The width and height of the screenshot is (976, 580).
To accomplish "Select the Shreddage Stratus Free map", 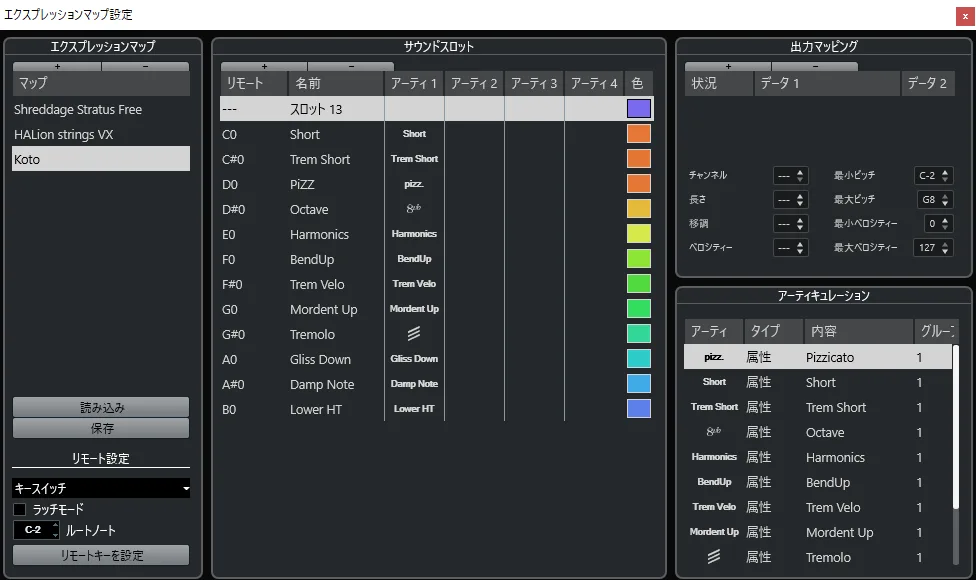I will click(x=78, y=109).
